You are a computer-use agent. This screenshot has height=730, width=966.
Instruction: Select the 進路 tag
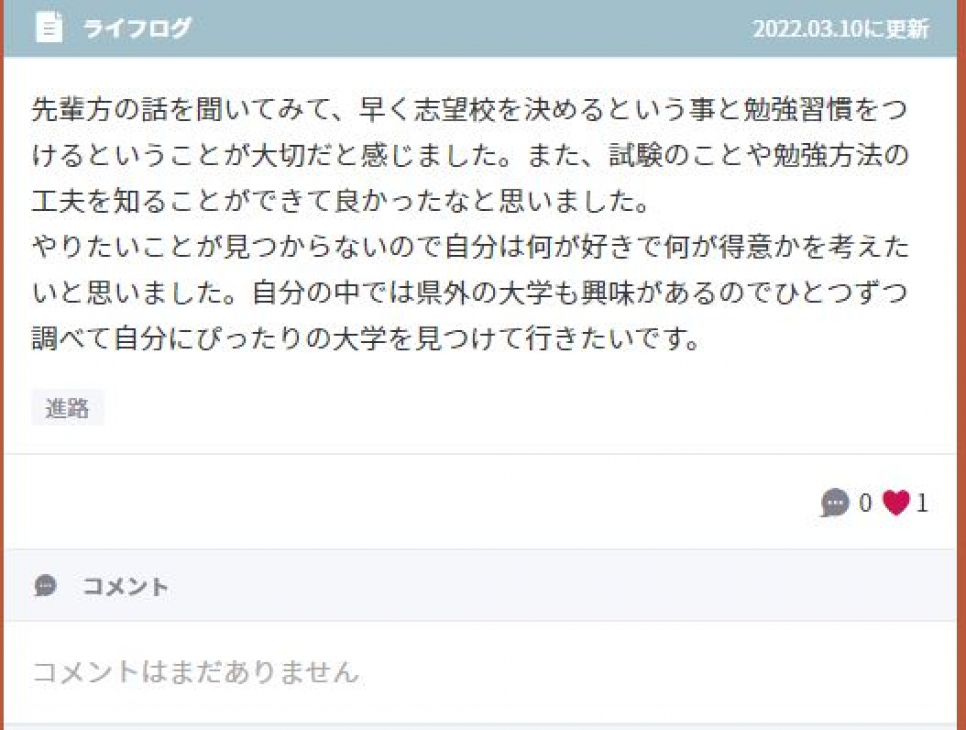point(67,408)
